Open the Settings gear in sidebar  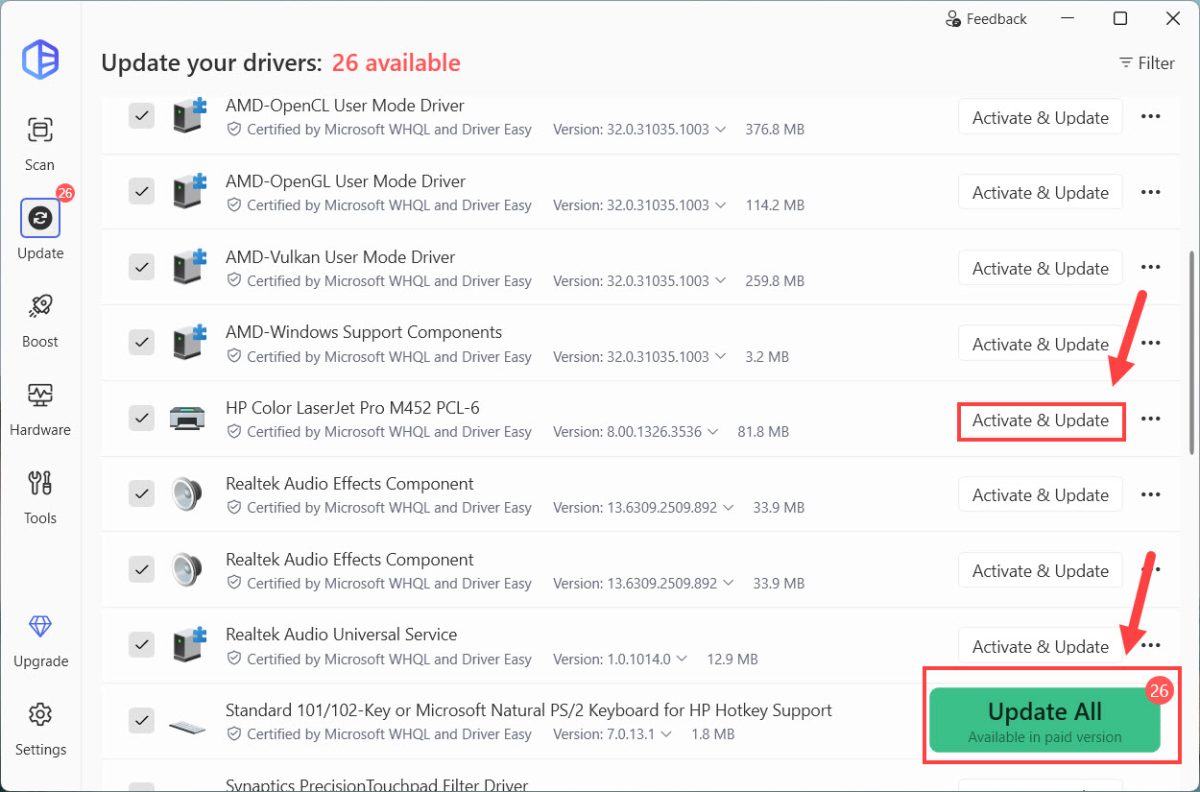[x=40, y=730]
